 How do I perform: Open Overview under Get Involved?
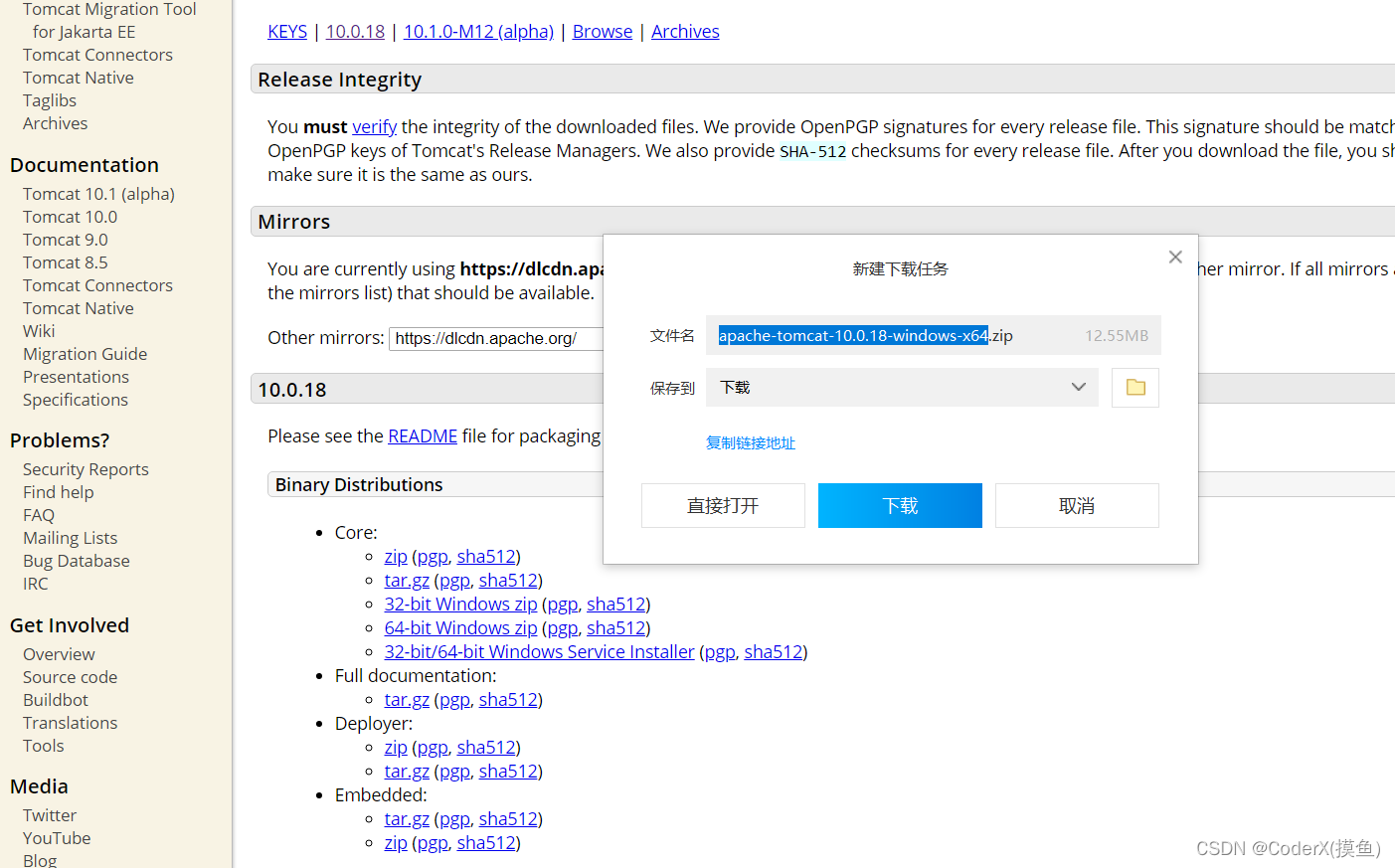click(59, 654)
